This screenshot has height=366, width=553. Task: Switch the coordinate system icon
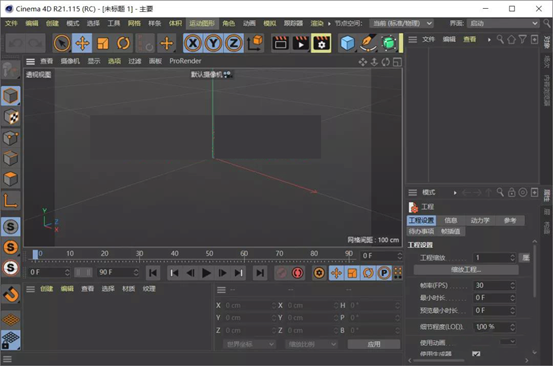pyautogui.click(x=255, y=43)
